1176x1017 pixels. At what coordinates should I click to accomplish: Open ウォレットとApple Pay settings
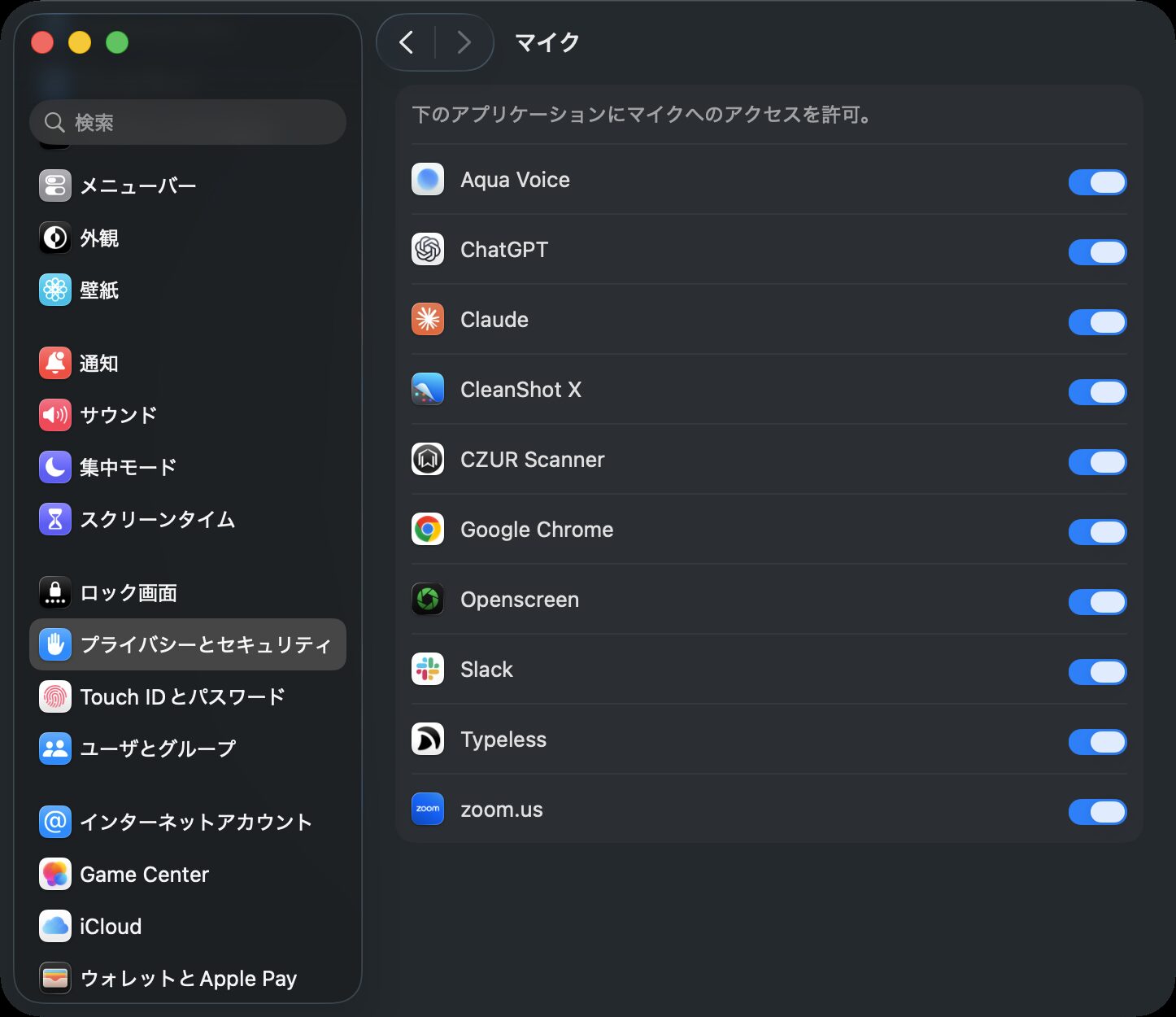coord(188,978)
